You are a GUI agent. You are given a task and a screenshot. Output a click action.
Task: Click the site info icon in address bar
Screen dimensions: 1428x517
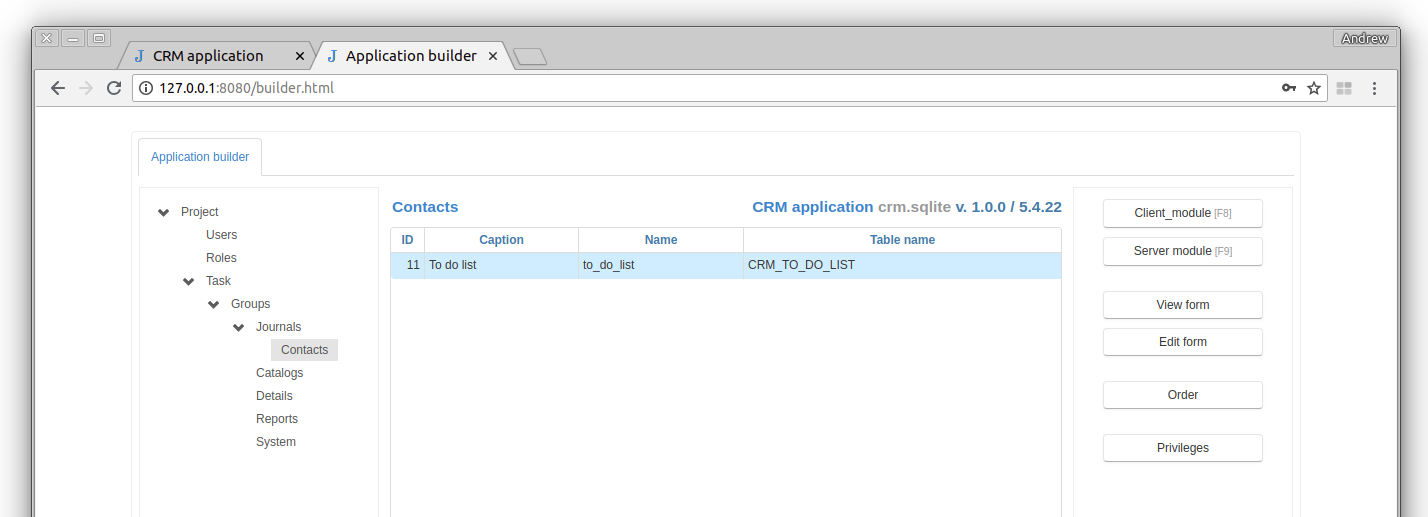tap(146, 88)
